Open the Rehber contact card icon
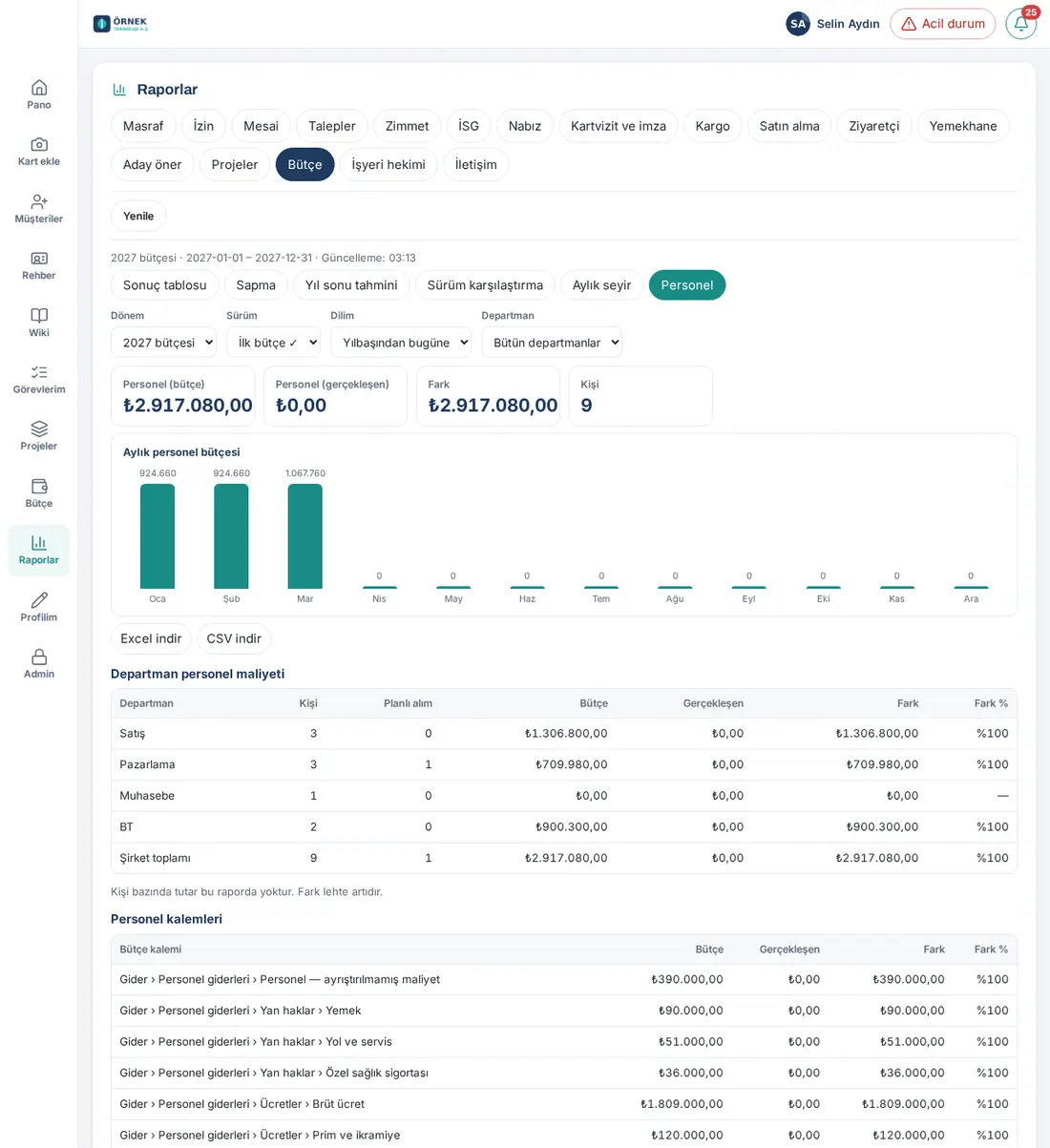The height and width of the screenshot is (1148, 1050). tap(39, 259)
